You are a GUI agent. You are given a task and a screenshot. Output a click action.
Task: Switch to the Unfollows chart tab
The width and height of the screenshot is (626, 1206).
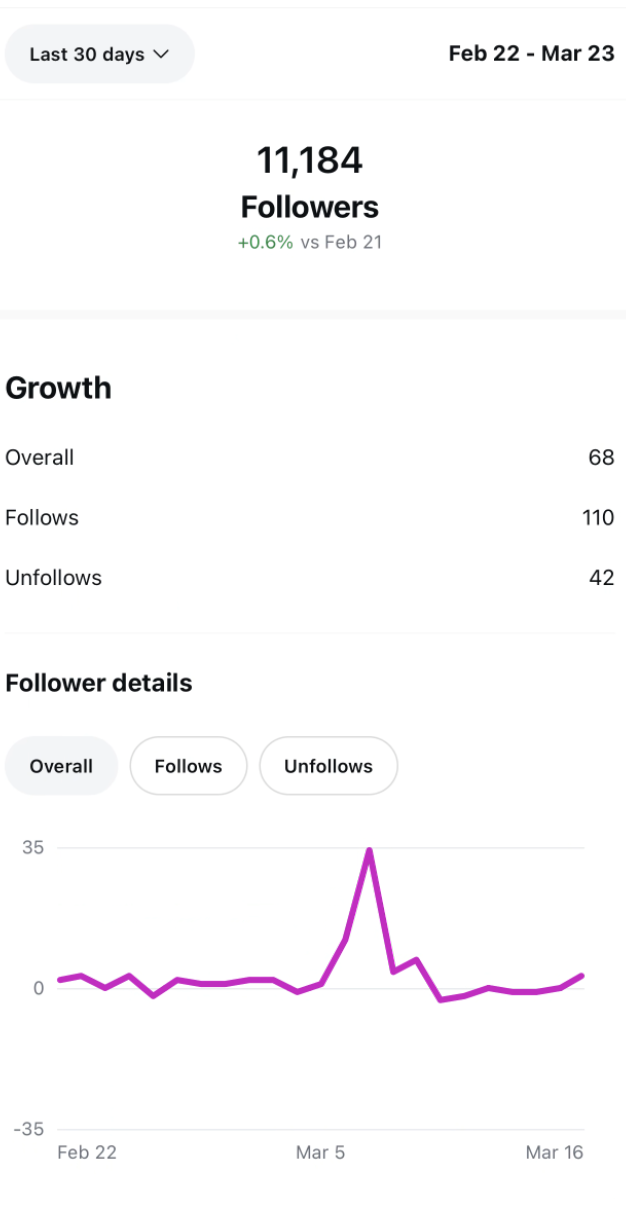tap(328, 766)
